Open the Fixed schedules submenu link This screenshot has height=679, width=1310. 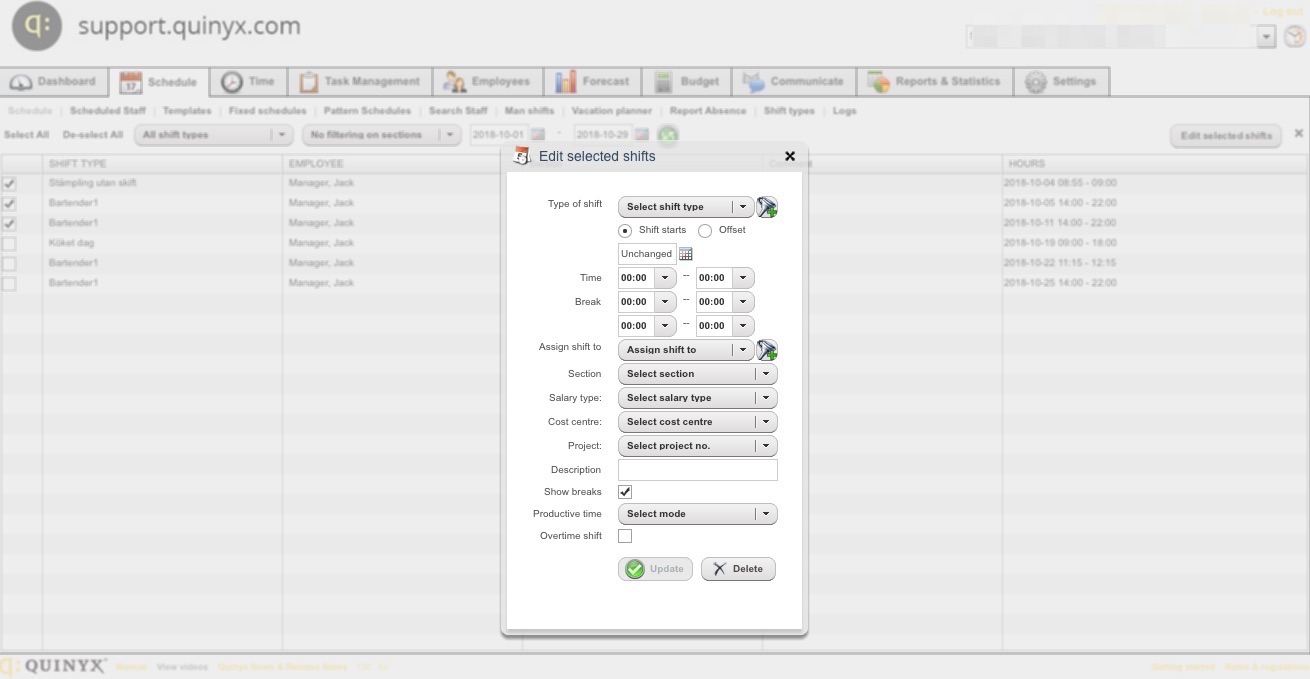[268, 111]
